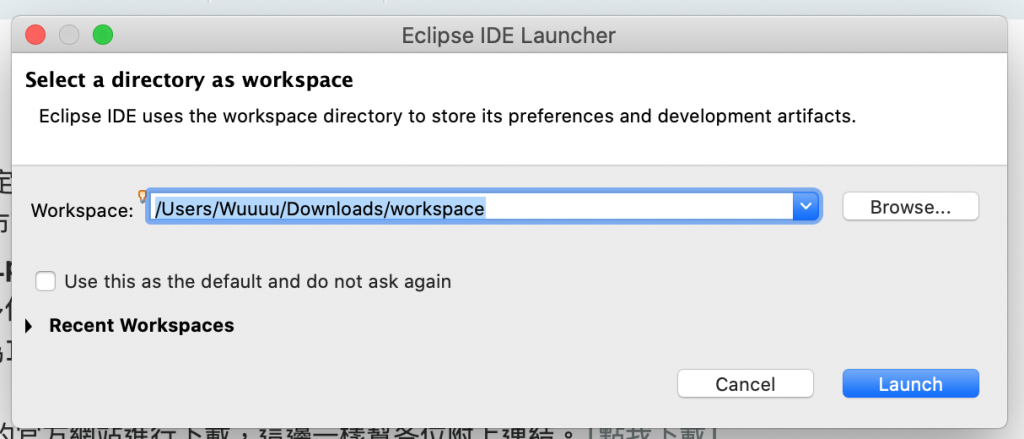This screenshot has height=439, width=1024.
Task: Click the workspace directory description sentence
Action: [447, 117]
